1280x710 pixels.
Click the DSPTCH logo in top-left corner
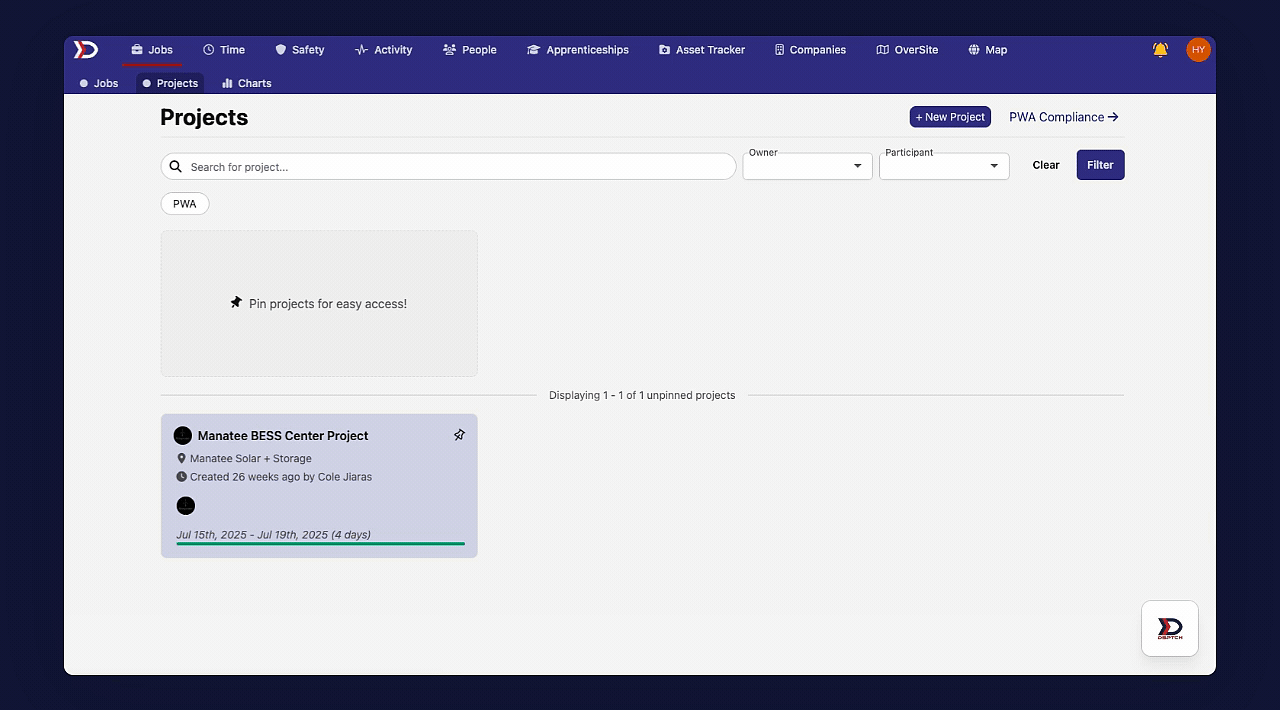point(86,49)
